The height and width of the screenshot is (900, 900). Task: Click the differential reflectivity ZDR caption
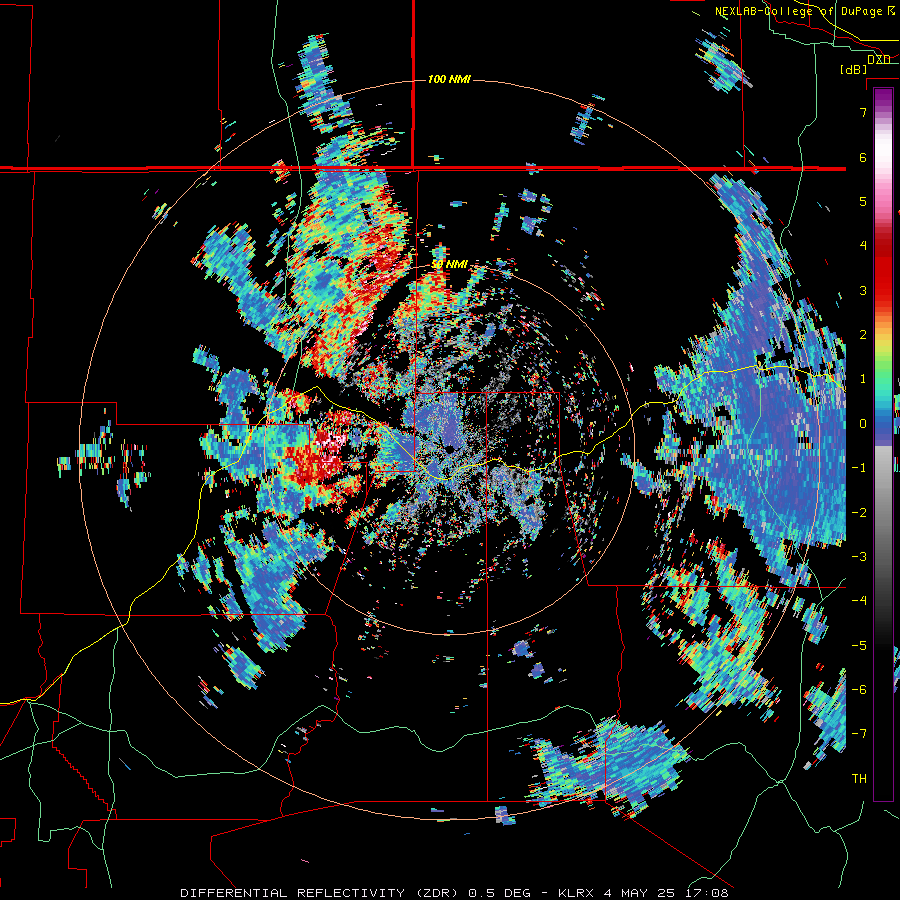tap(454, 893)
